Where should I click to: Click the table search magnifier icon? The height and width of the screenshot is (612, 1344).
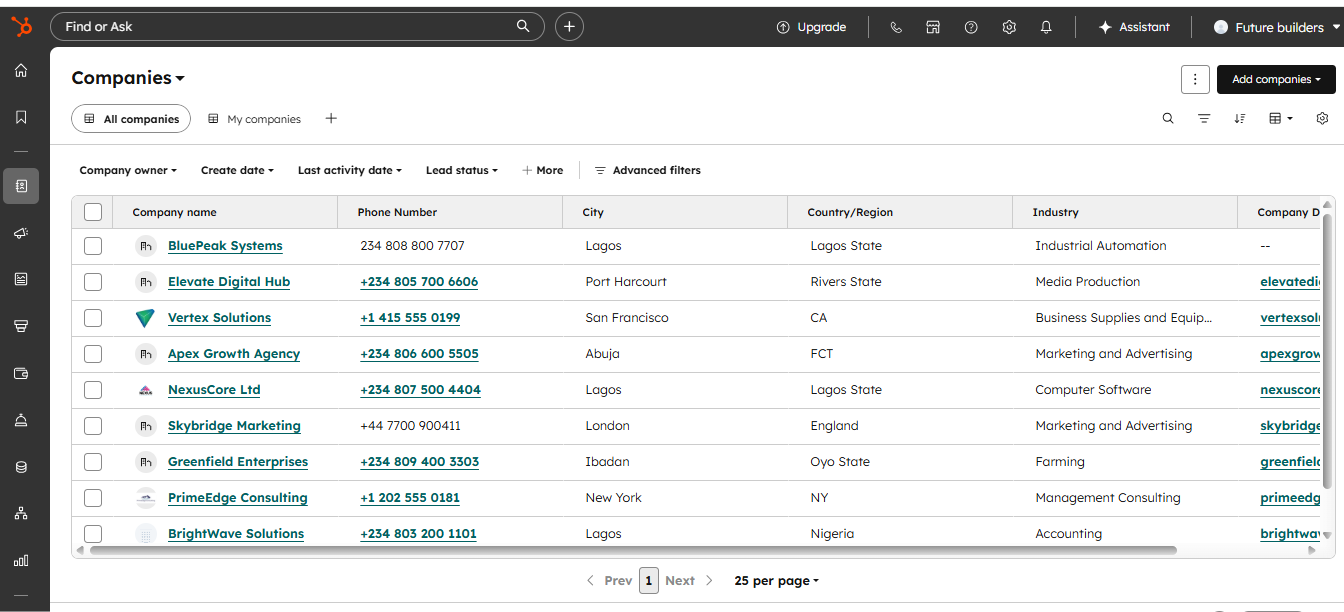click(x=1168, y=118)
